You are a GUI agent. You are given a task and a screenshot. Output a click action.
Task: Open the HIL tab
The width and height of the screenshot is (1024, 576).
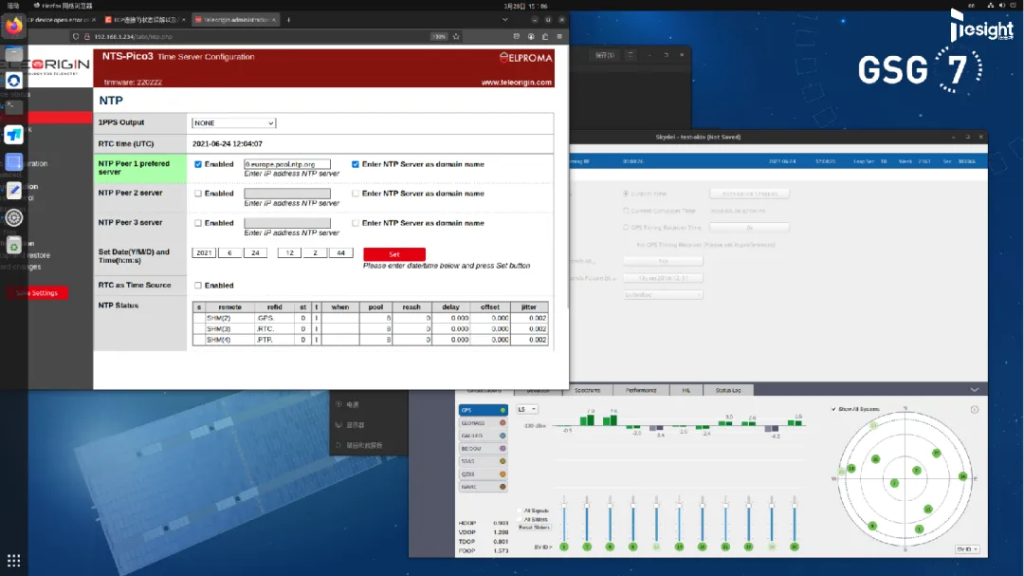pyautogui.click(x=686, y=391)
